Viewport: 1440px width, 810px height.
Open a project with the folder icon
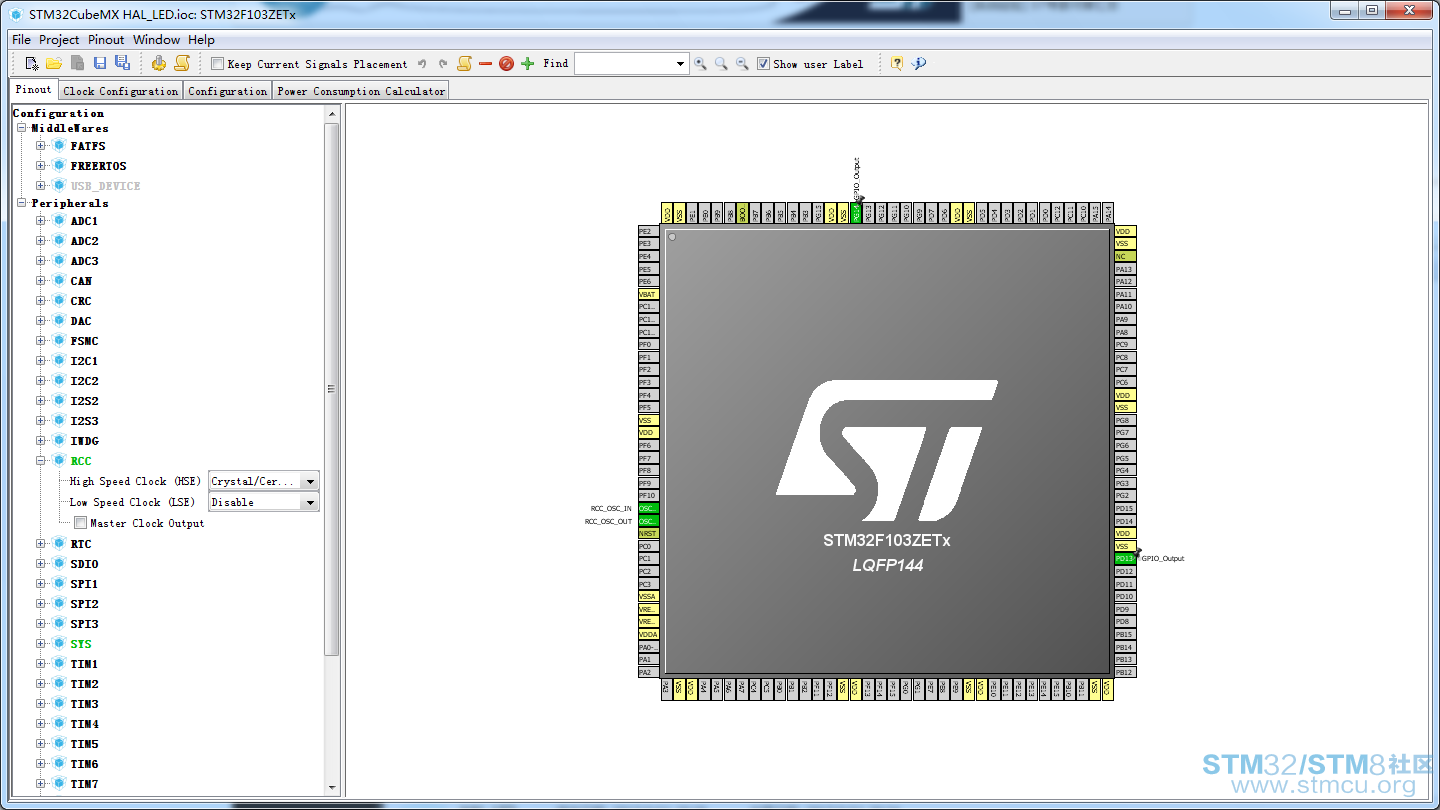[54, 64]
